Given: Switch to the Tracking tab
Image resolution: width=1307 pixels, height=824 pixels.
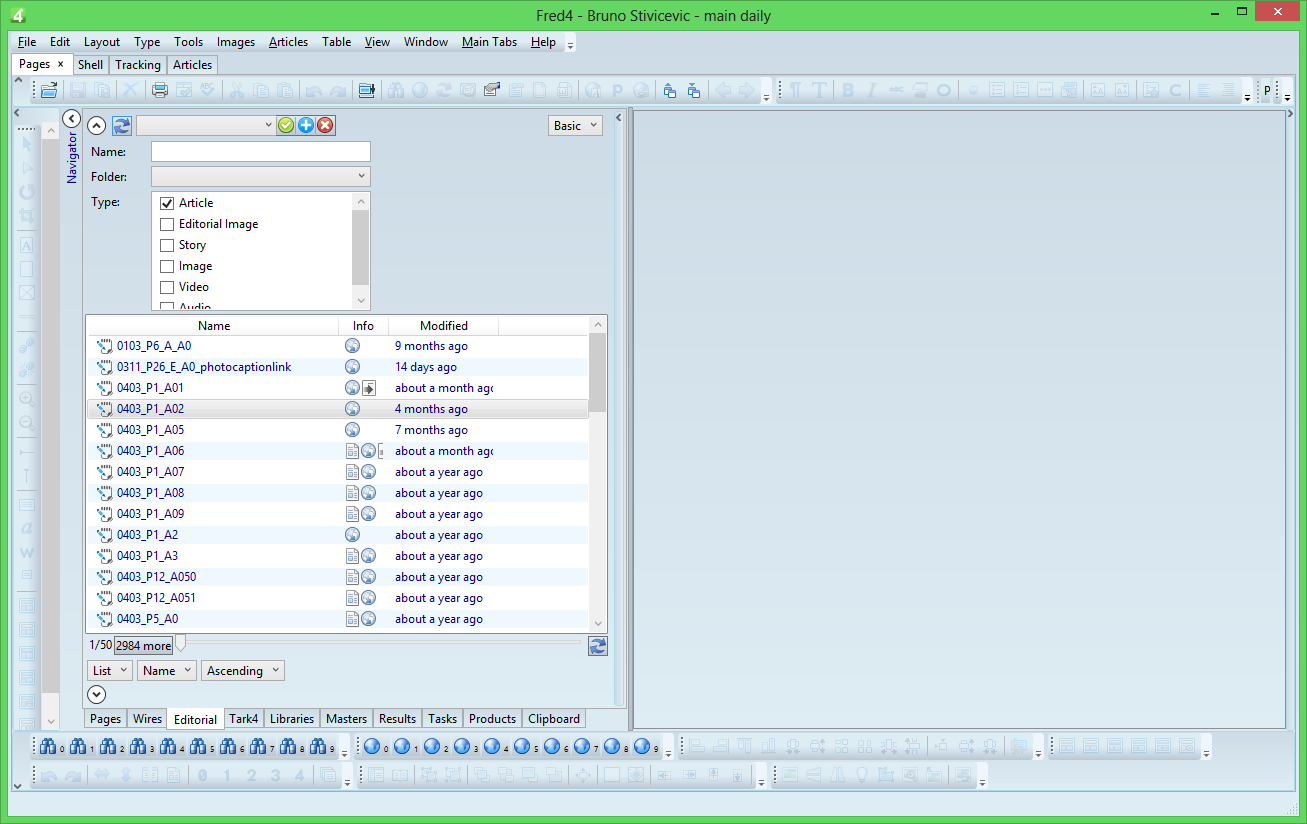Looking at the screenshot, I should [x=137, y=65].
